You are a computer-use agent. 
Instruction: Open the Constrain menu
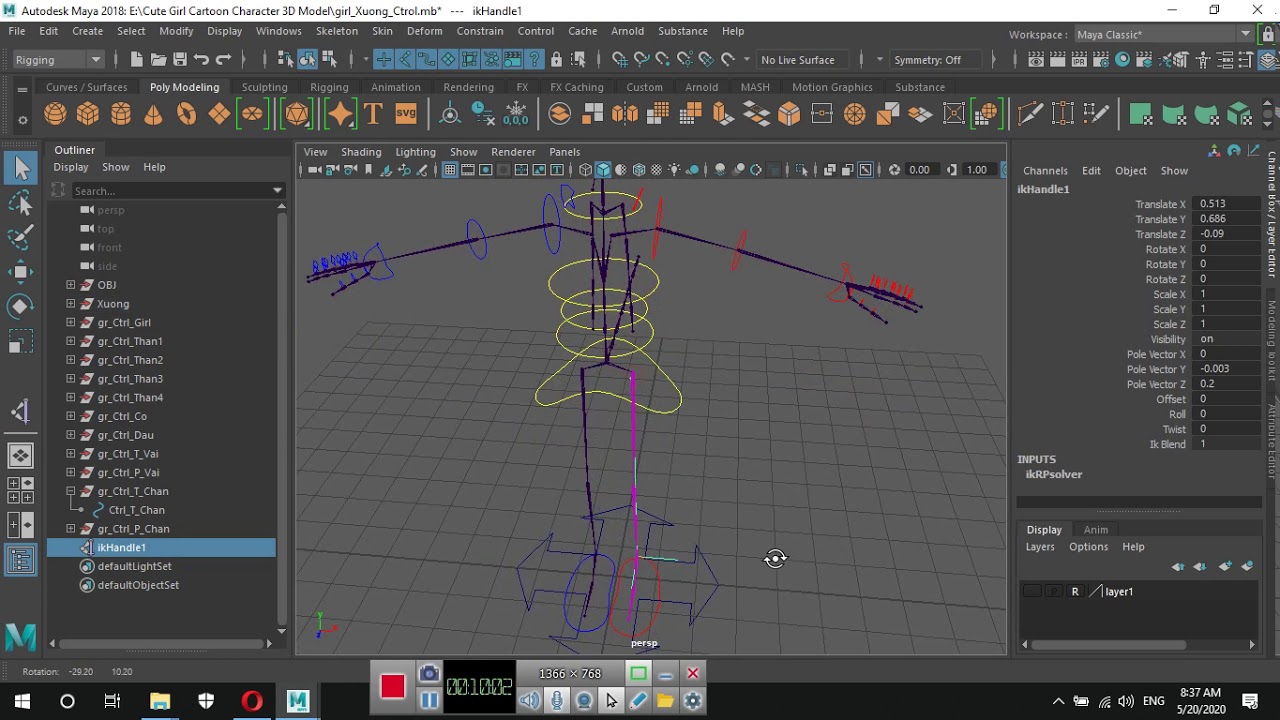480,31
